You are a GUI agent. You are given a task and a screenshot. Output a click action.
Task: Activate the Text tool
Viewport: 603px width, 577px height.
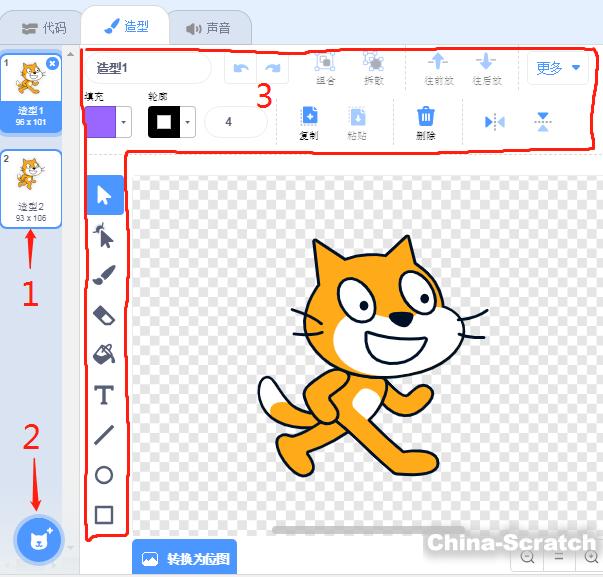[x=104, y=395]
